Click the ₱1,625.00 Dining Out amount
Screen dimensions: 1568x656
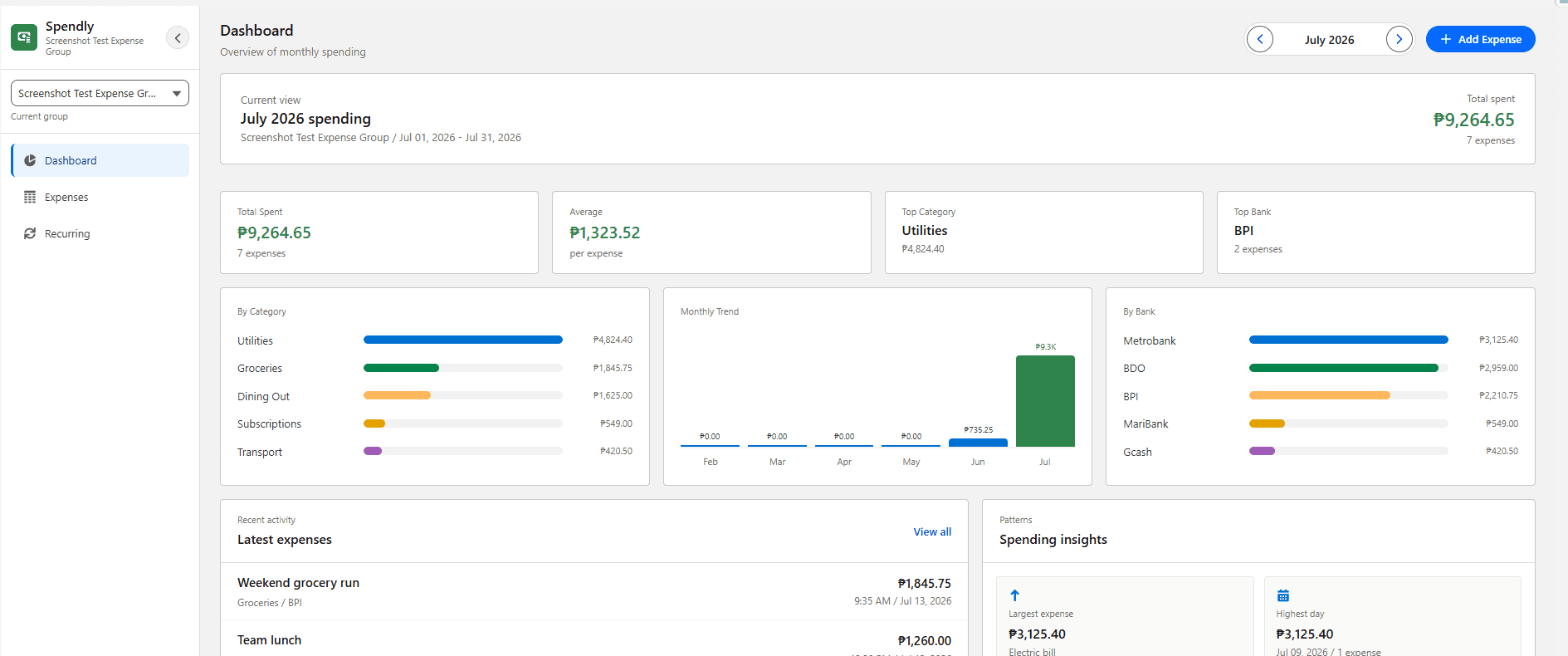(613, 395)
